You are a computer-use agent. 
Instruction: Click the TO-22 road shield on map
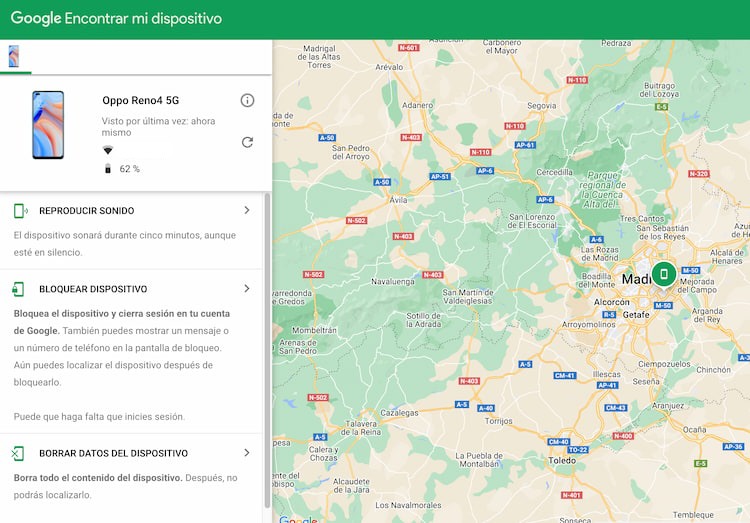(x=578, y=450)
